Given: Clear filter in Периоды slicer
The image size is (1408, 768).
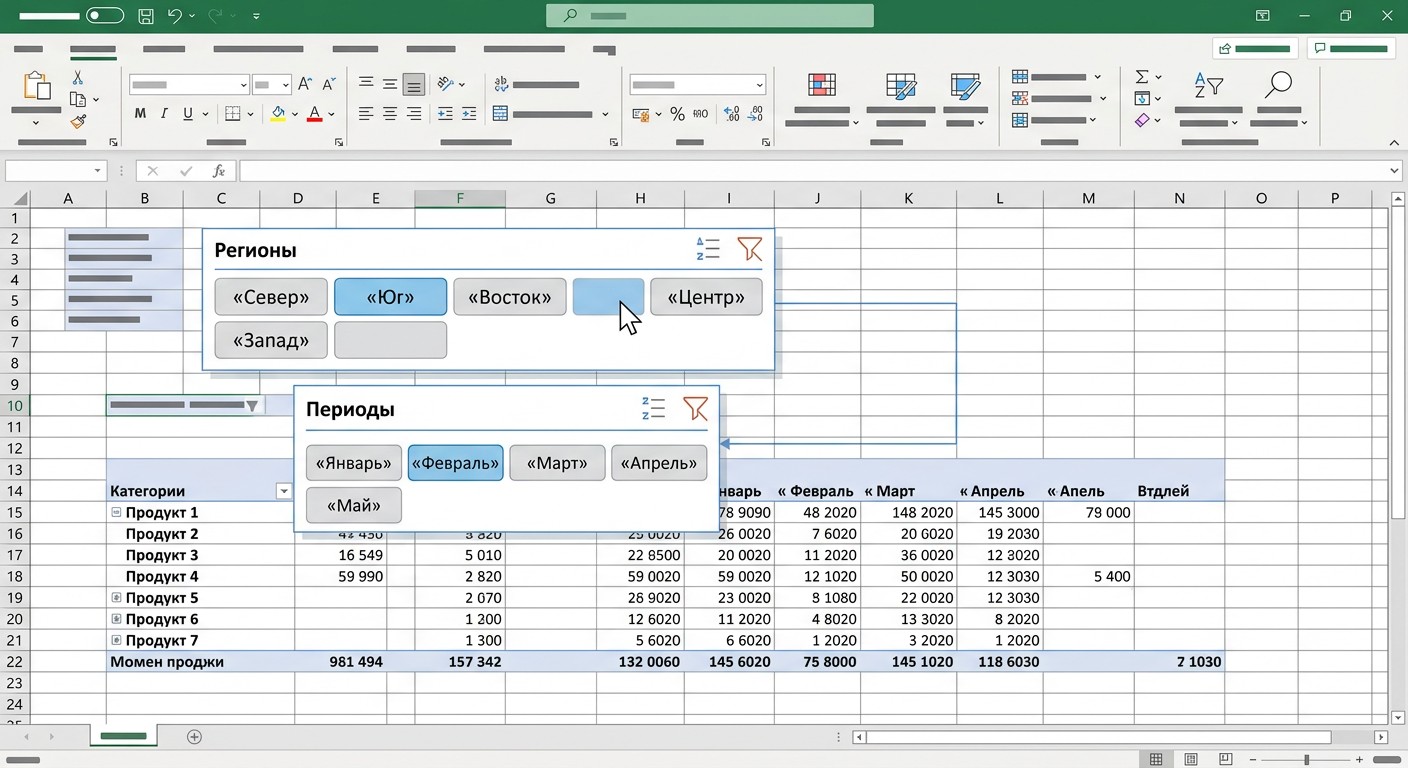Looking at the screenshot, I should [x=695, y=408].
